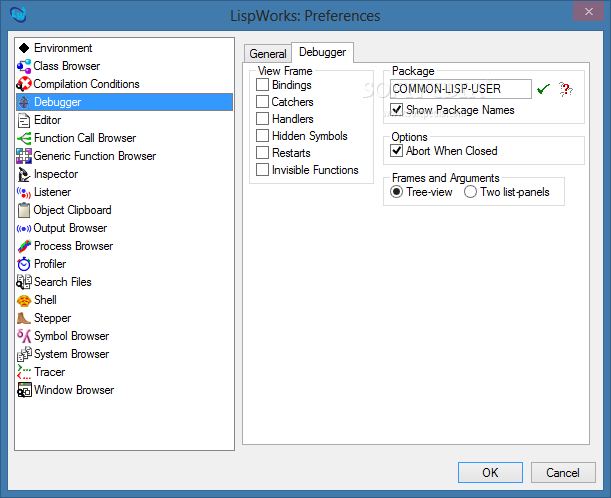
Task: Click the Search Files icon
Action: pos(24,282)
